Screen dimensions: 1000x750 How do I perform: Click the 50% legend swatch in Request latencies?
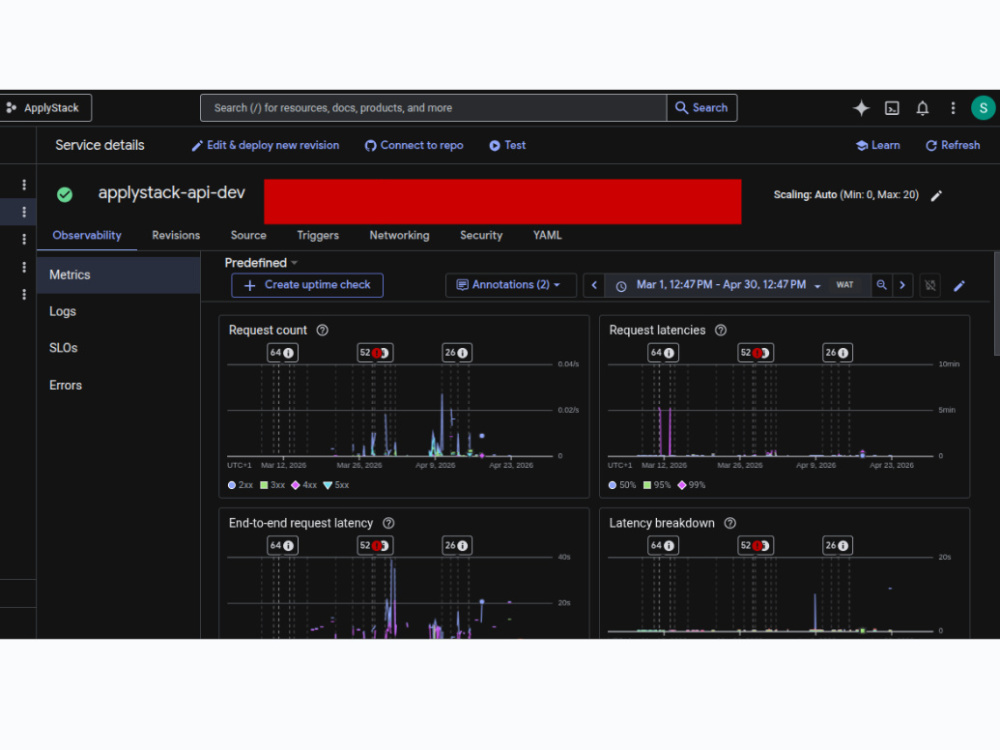pyautogui.click(x=612, y=485)
